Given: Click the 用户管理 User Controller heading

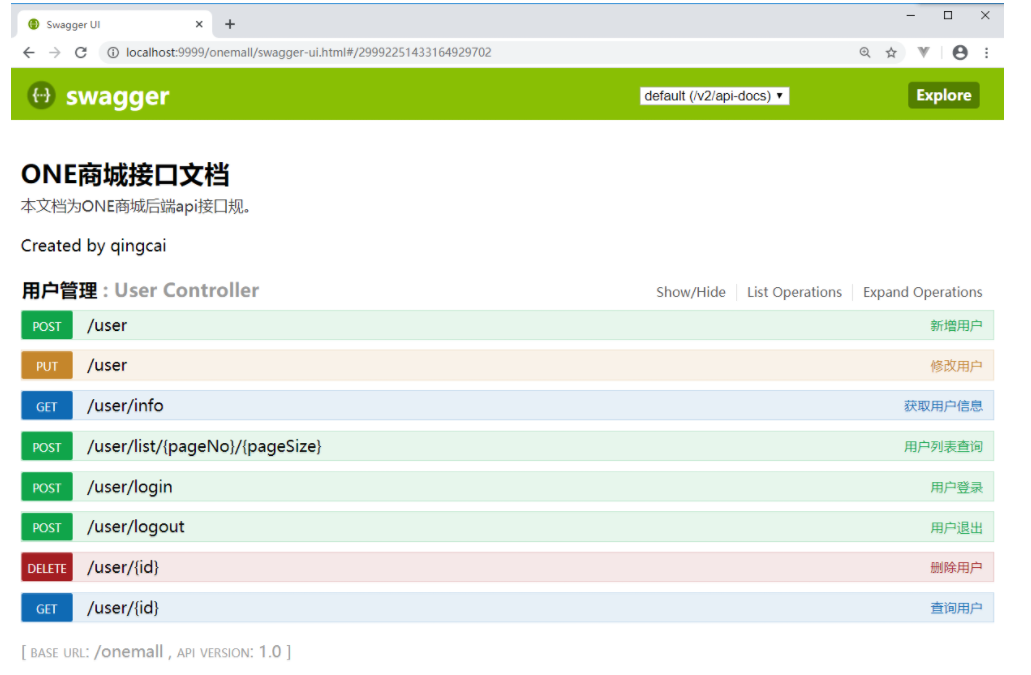Looking at the screenshot, I should [x=140, y=291].
